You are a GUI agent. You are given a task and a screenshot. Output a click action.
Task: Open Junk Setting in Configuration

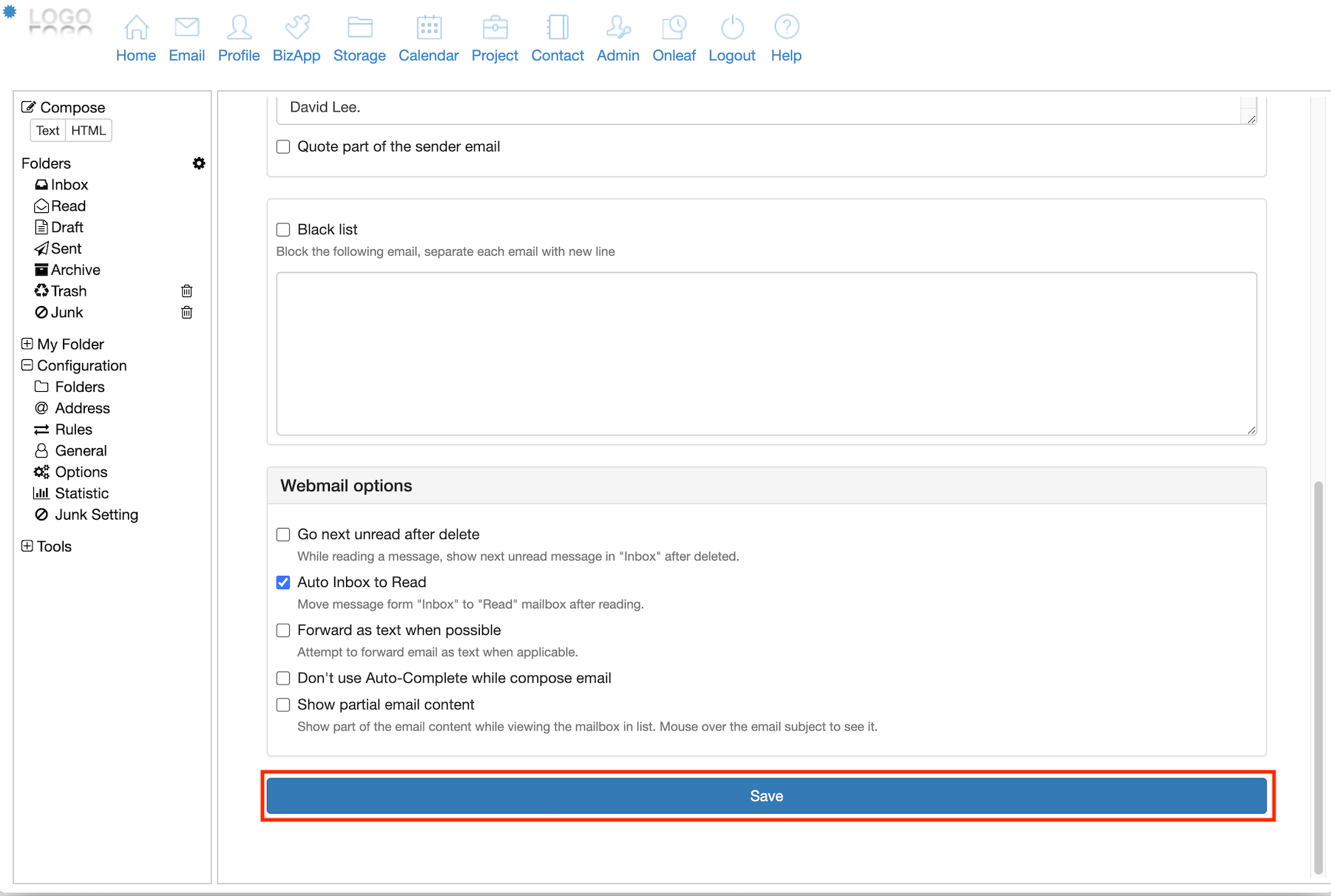click(x=96, y=515)
